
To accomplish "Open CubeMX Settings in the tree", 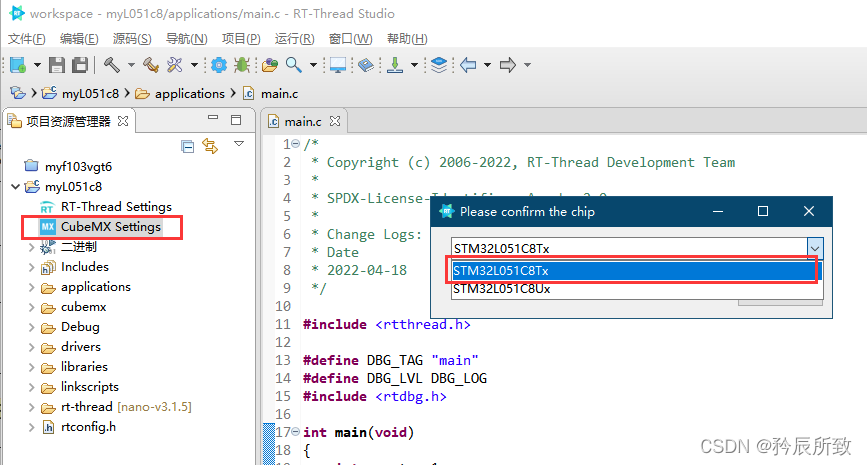I will point(111,227).
